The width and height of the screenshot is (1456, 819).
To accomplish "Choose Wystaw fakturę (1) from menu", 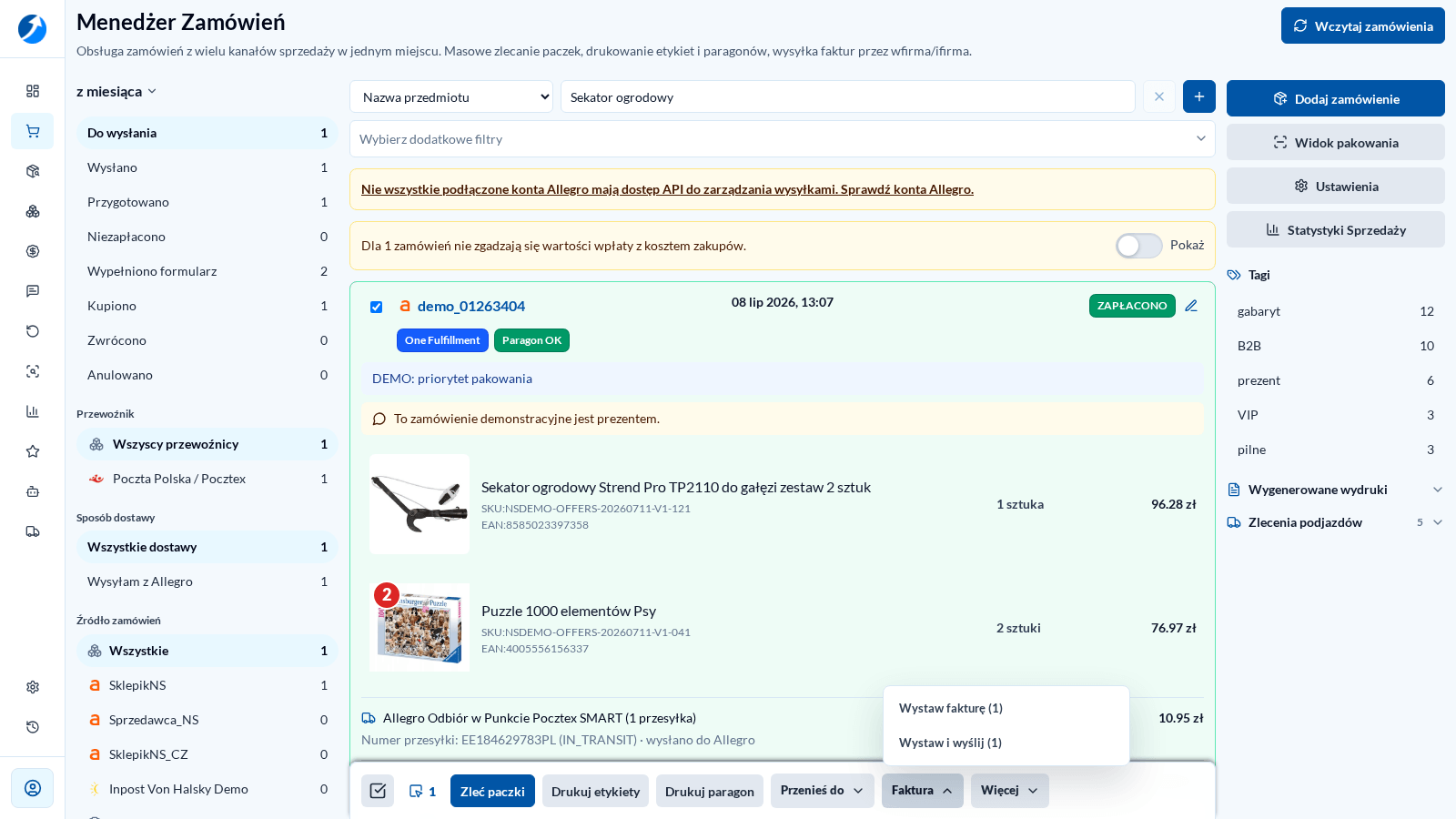I will pos(1006,708).
